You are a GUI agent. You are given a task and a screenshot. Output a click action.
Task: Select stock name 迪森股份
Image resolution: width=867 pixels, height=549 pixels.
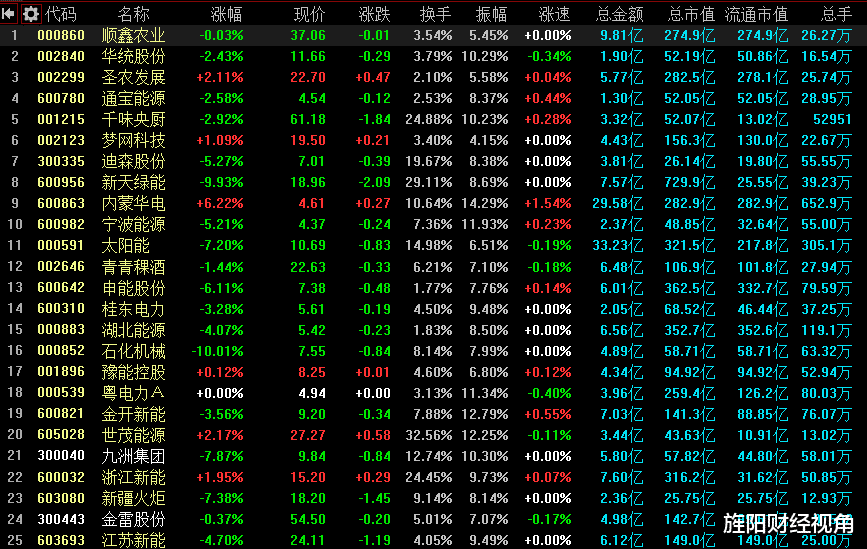point(134,161)
